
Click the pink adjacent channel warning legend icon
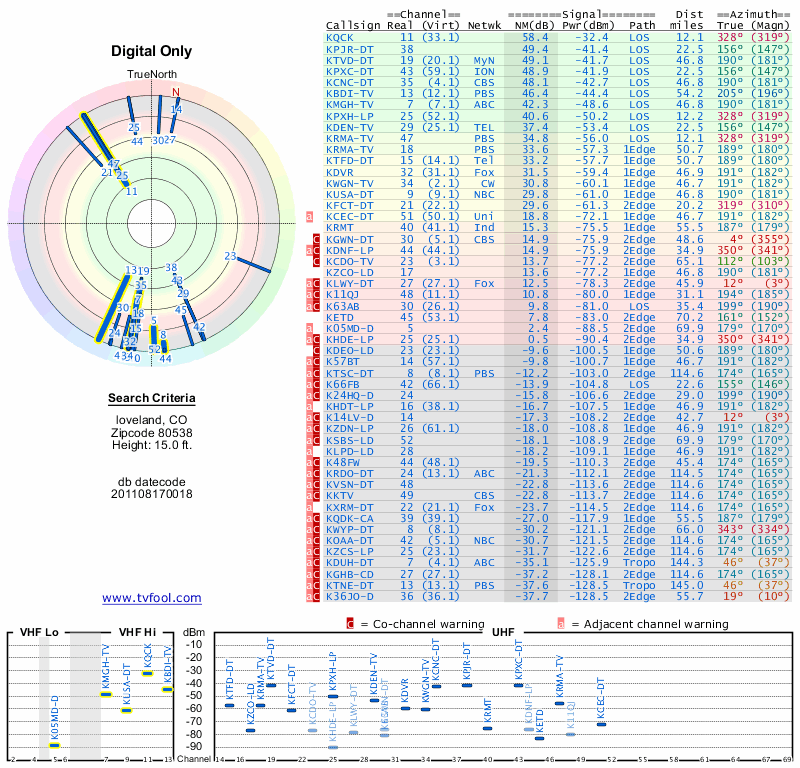561,624
